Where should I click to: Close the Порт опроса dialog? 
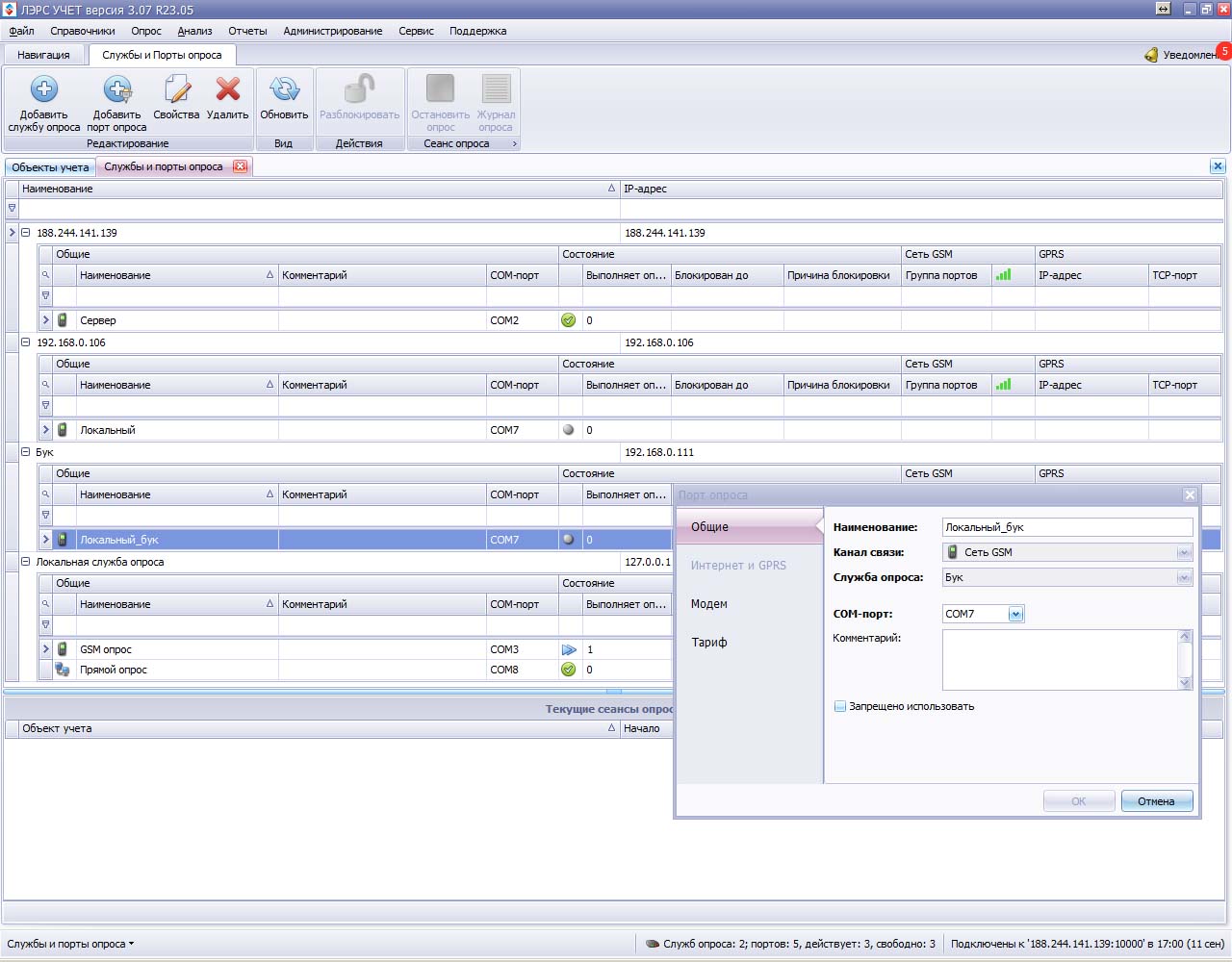[1190, 494]
